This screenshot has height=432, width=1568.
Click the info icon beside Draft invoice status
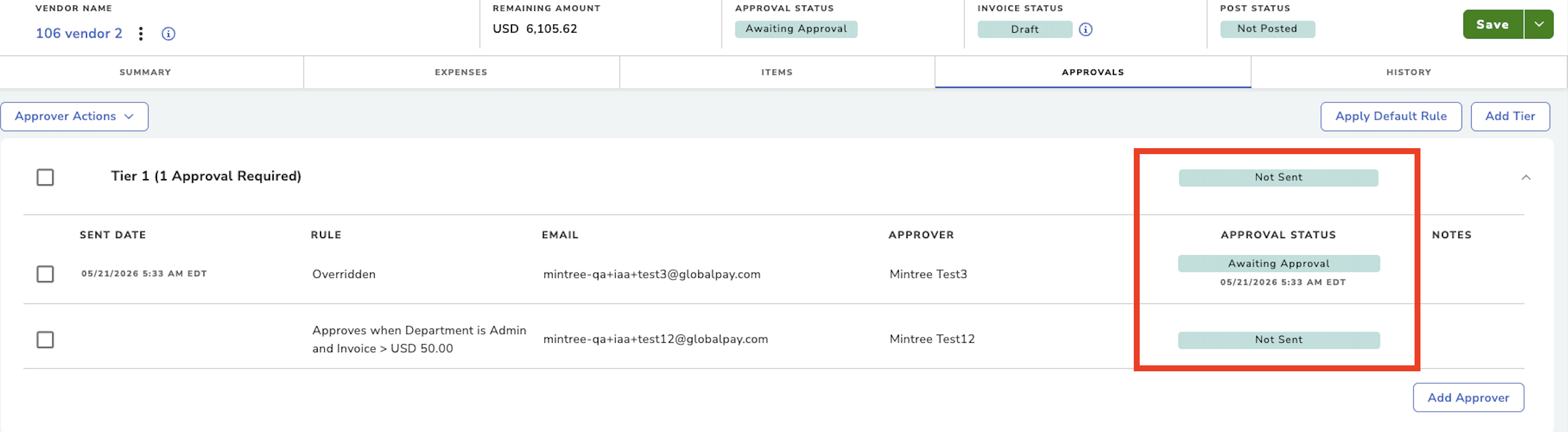point(1086,29)
